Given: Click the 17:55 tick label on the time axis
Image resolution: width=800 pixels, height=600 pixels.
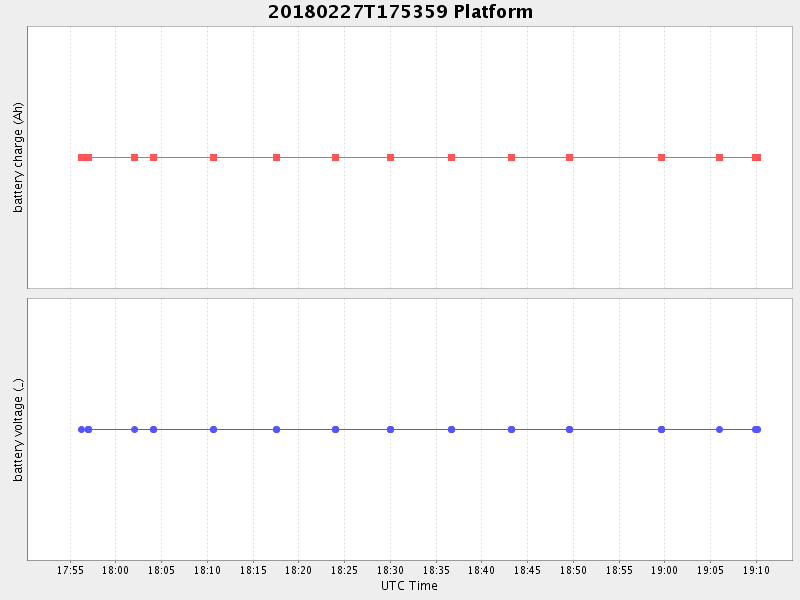Looking at the screenshot, I should tap(70, 570).
